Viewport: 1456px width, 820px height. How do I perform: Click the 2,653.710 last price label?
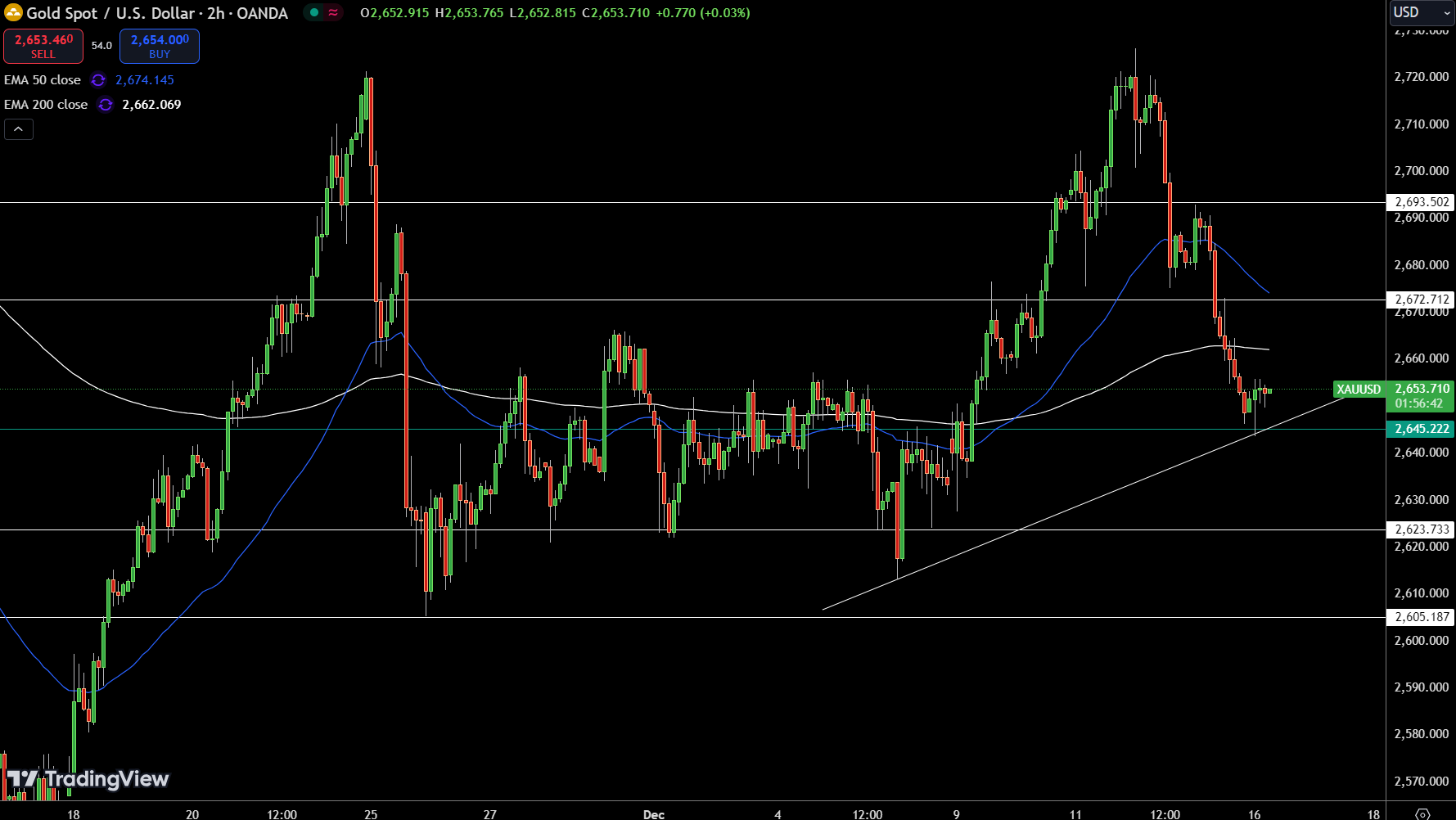click(x=1422, y=389)
